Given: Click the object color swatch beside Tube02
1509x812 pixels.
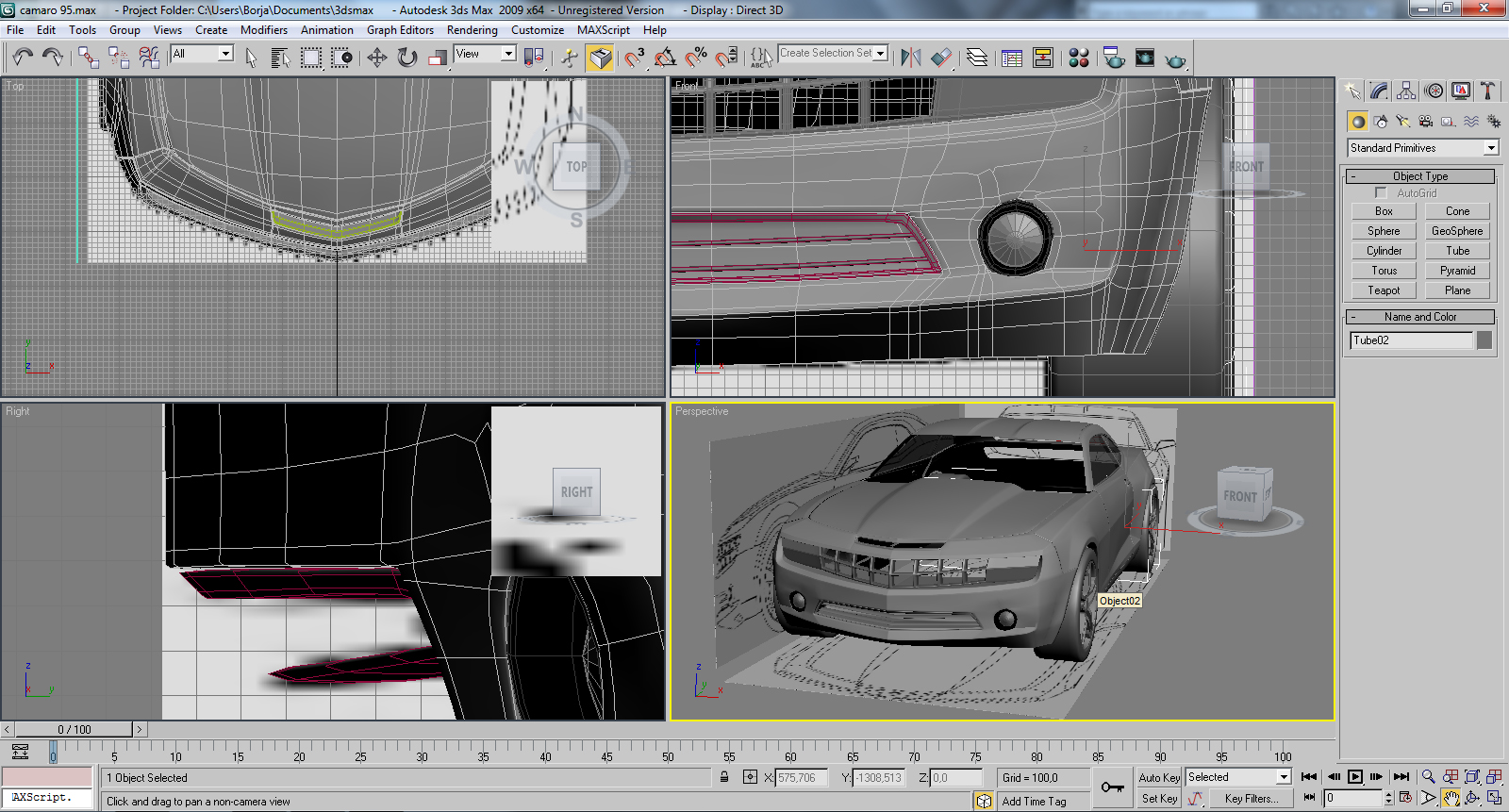Looking at the screenshot, I should point(1484,340).
